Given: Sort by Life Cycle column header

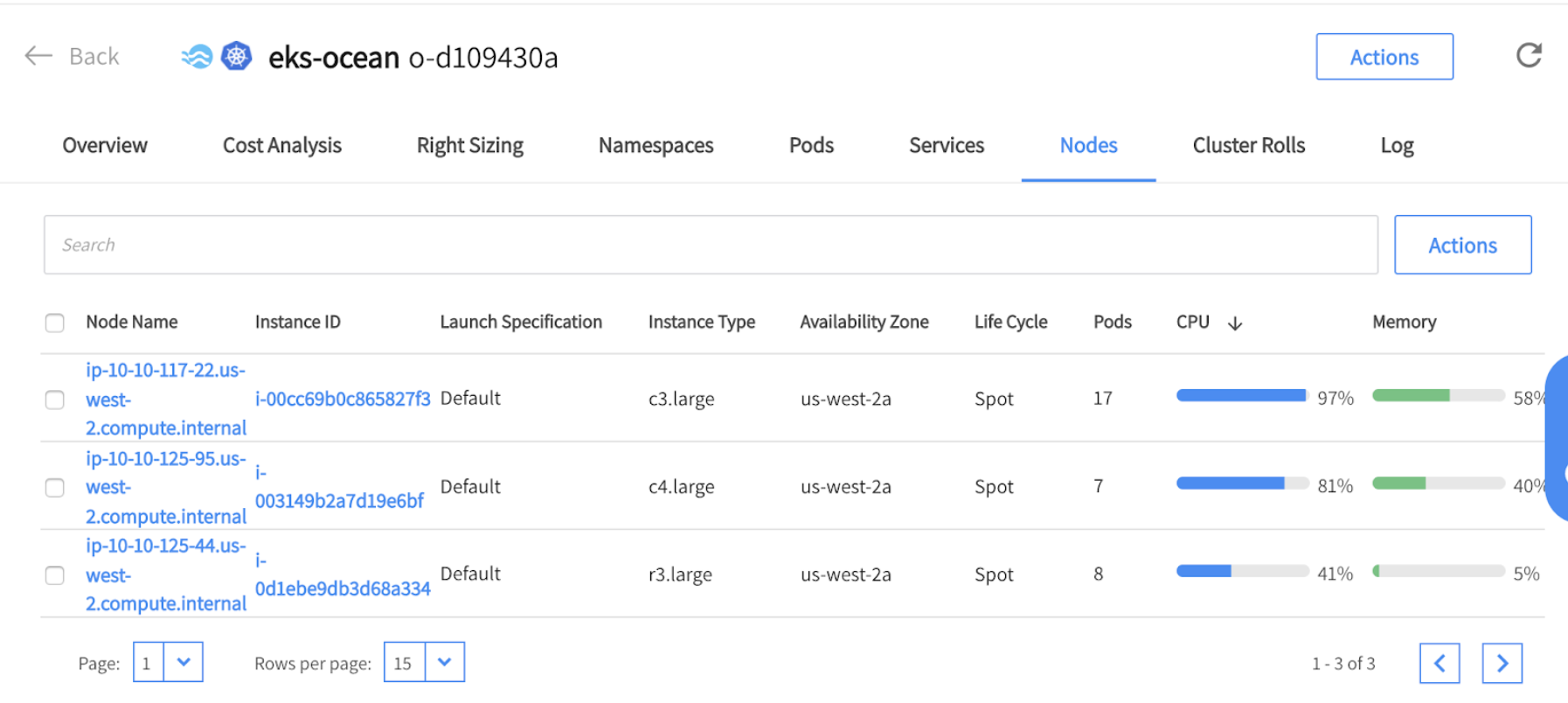Looking at the screenshot, I should 1010,322.
